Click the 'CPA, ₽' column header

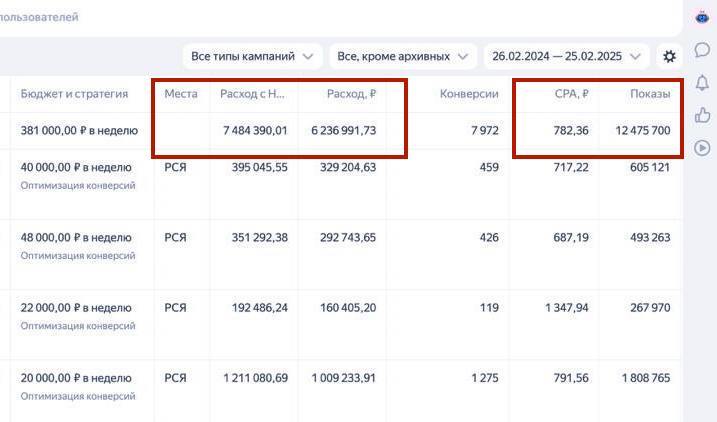[x=571, y=94]
